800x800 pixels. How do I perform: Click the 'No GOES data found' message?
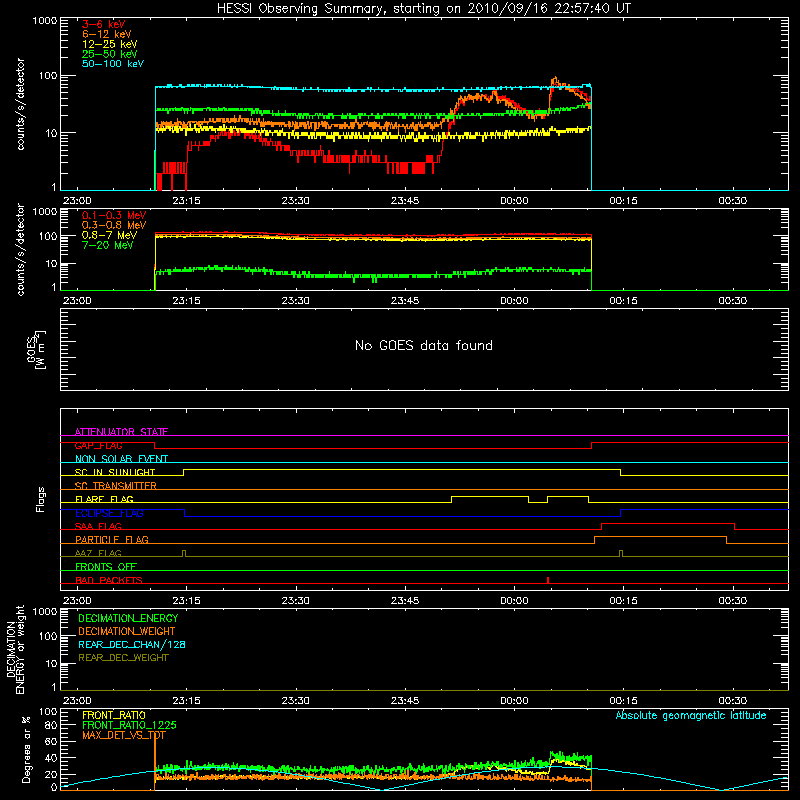click(424, 345)
